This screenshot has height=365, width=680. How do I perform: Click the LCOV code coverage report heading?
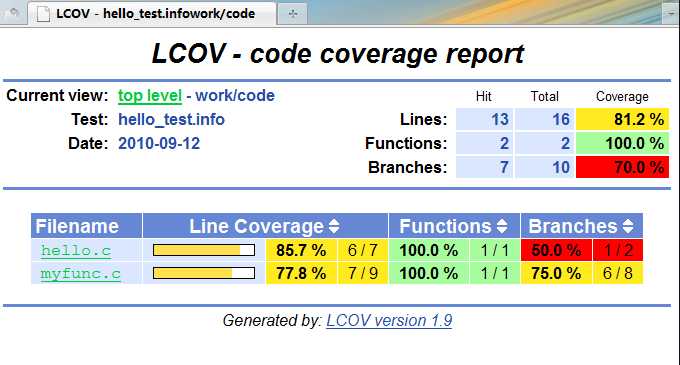tap(338, 54)
